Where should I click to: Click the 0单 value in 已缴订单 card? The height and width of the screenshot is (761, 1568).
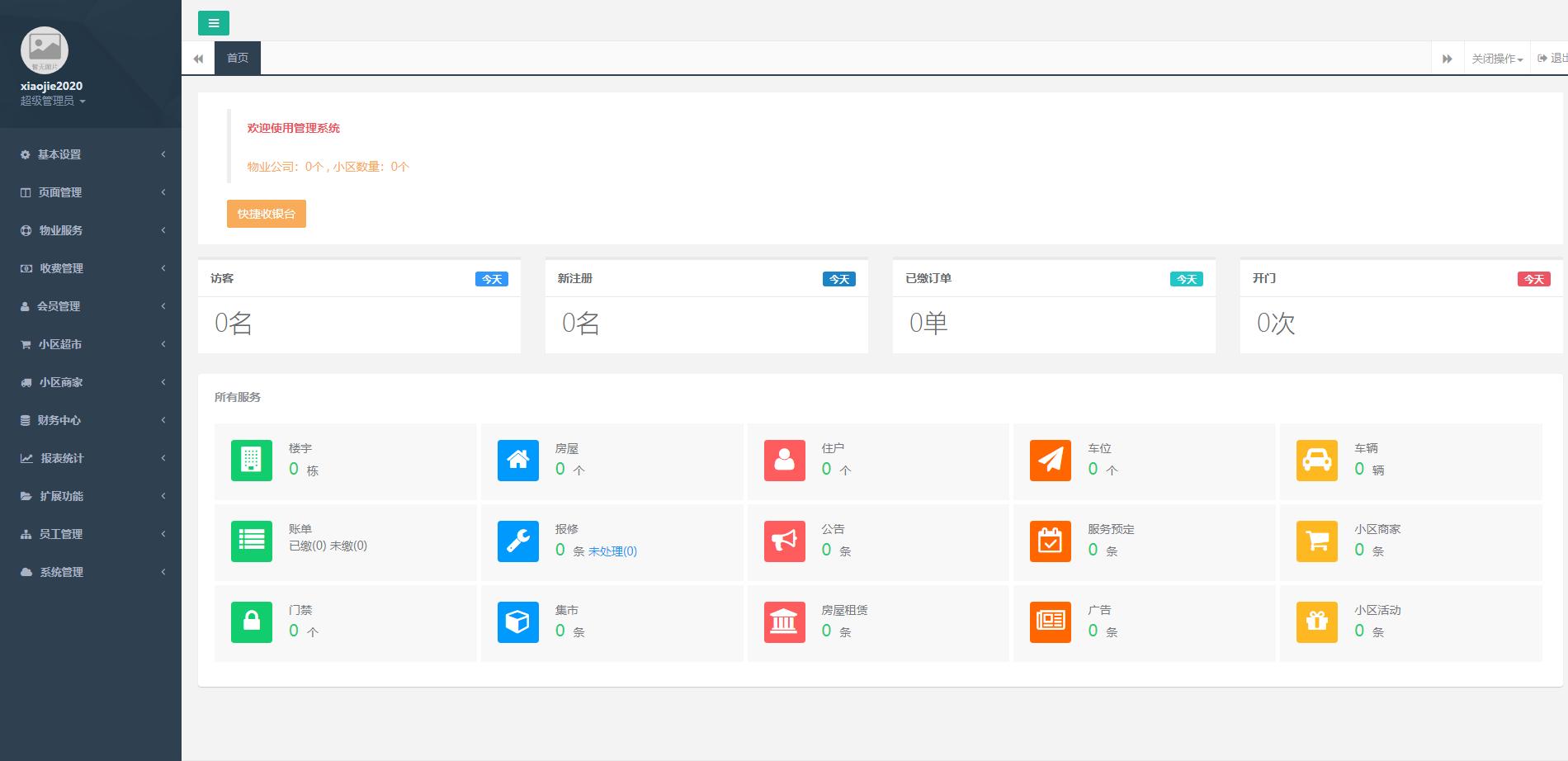pyautogui.click(x=928, y=323)
